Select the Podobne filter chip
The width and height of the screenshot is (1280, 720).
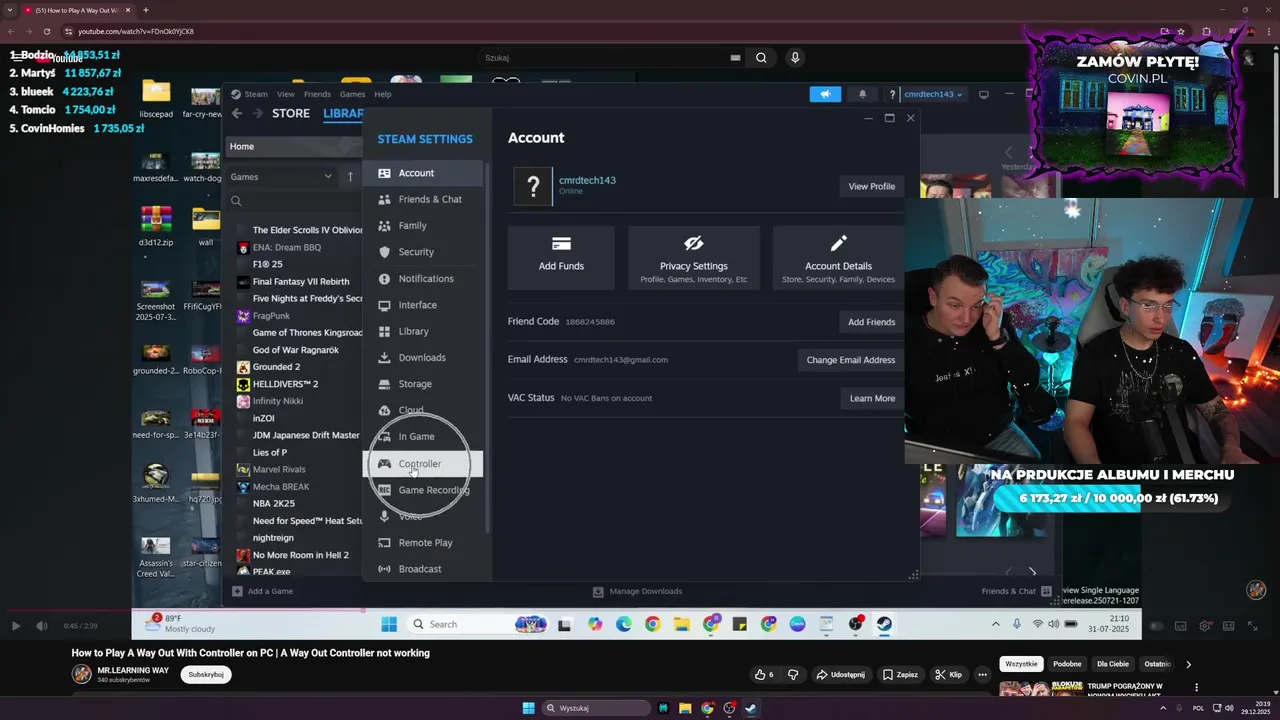1067,664
